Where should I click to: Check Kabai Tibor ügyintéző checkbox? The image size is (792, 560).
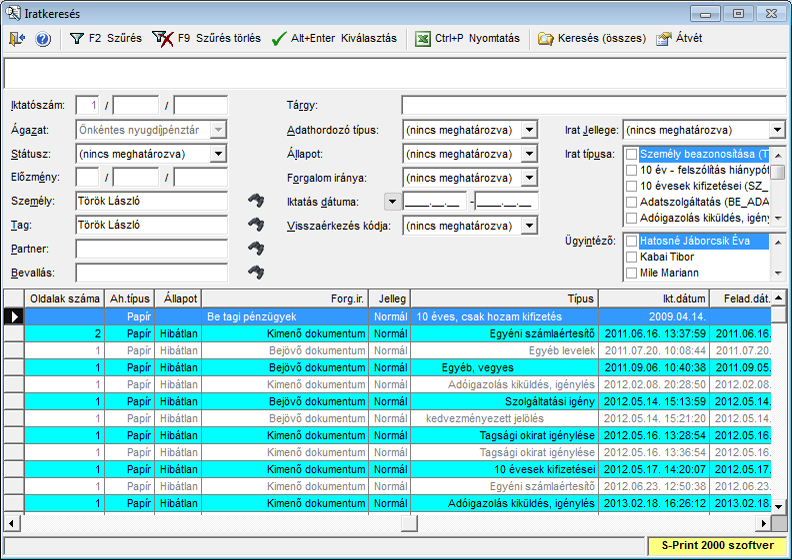click(631, 257)
